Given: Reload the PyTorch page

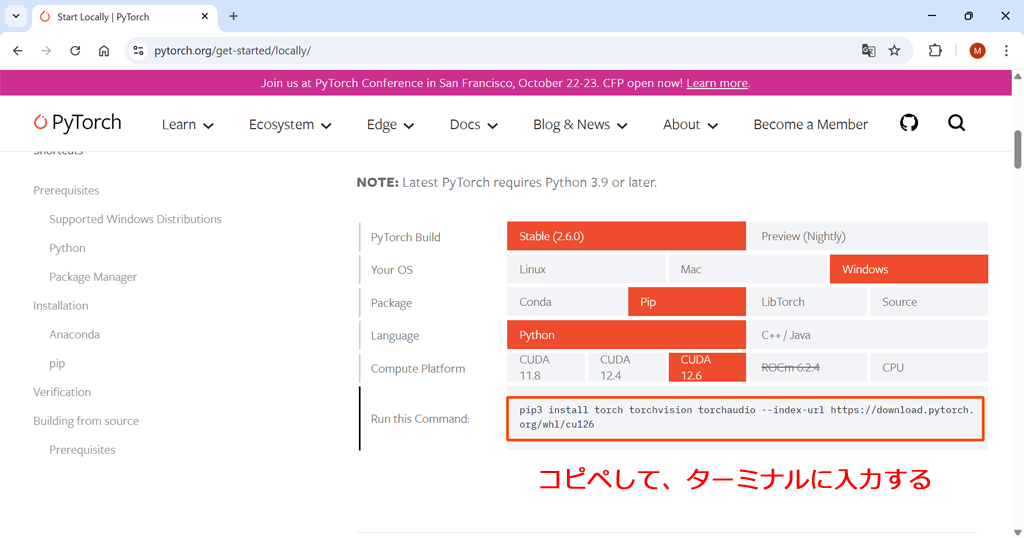Looking at the screenshot, I should pyautogui.click(x=75, y=50).
